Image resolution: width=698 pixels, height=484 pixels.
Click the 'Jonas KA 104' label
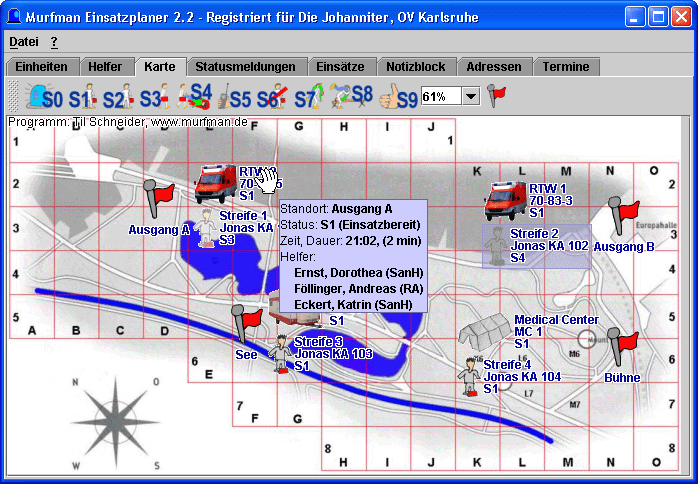pyautogui.click(x=522, y=377)
